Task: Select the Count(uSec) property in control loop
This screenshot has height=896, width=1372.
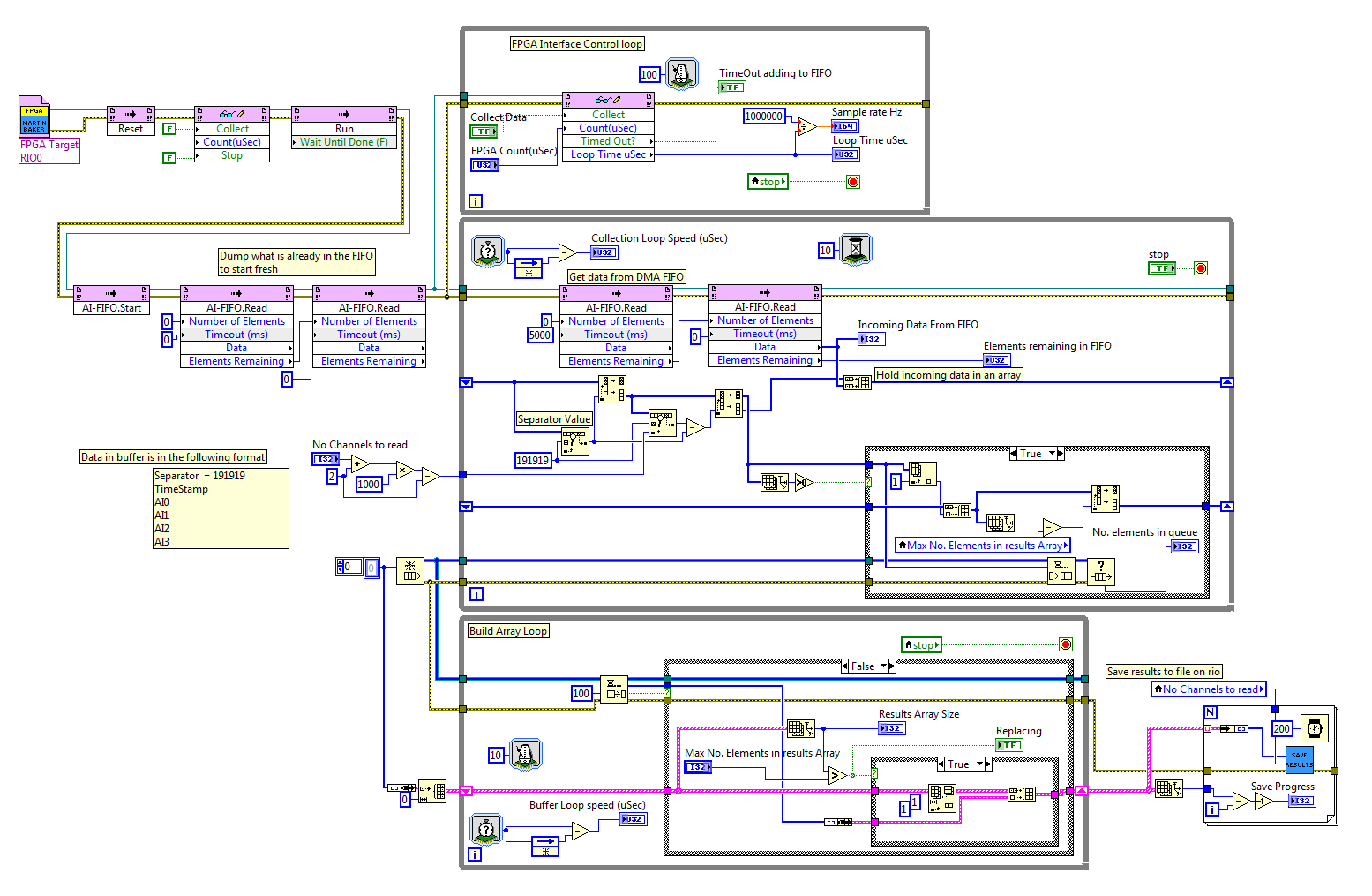Action: (x=609, y=128)
